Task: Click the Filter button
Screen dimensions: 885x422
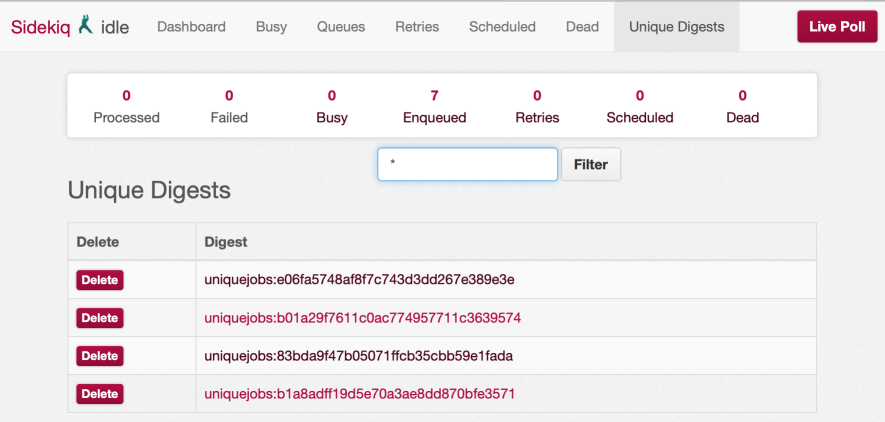Action: pyautogui.click(x=591, y=165)
